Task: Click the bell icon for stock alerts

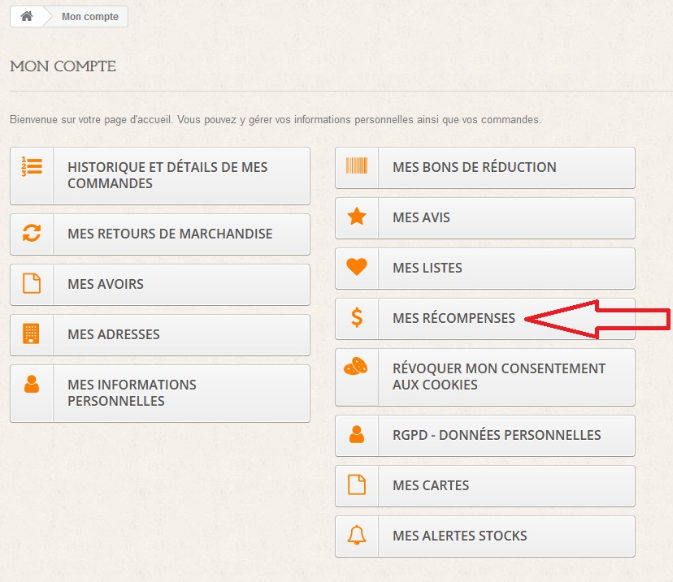Action: pos(357,535)
